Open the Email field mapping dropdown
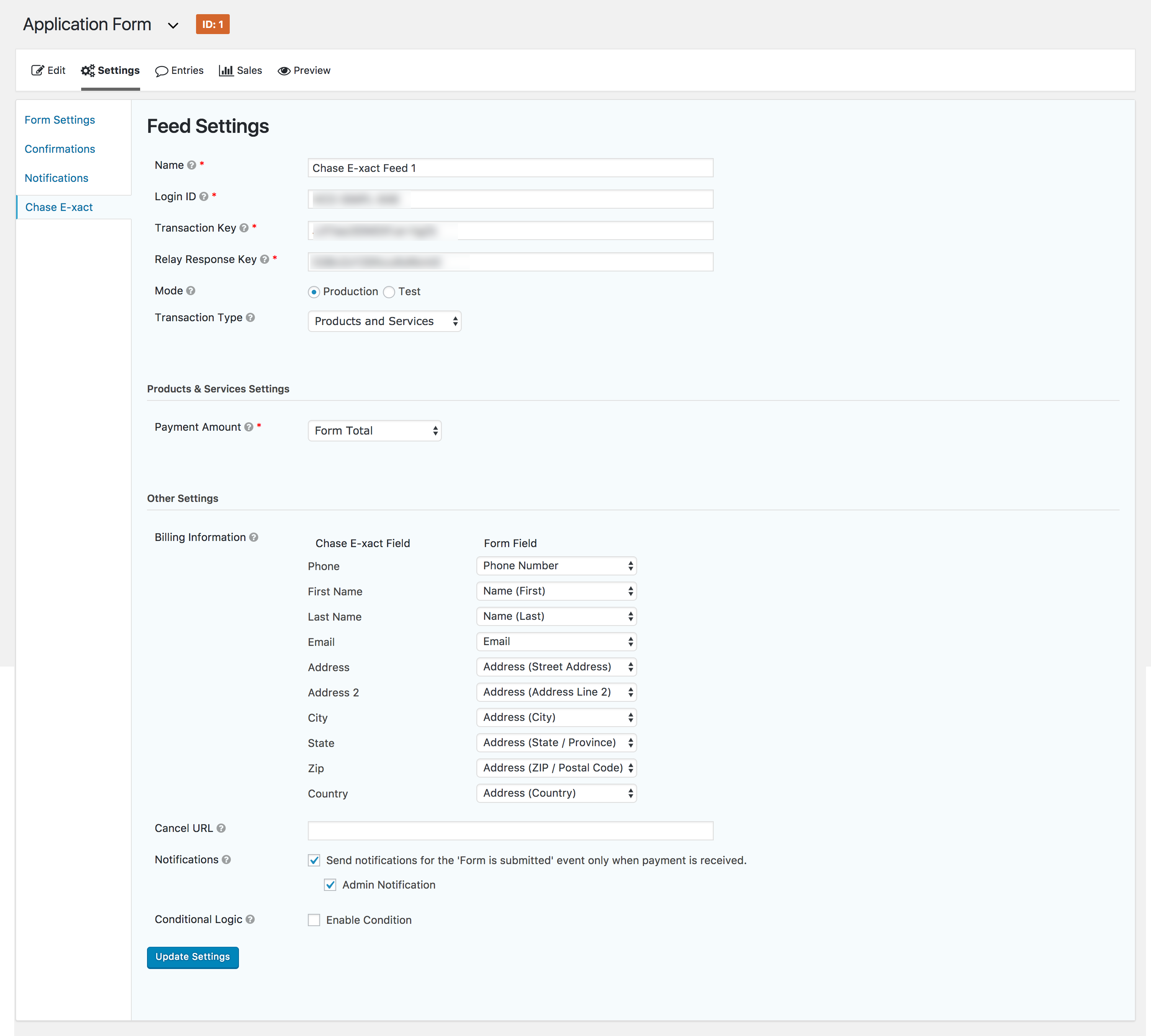 tap(557, 642)
